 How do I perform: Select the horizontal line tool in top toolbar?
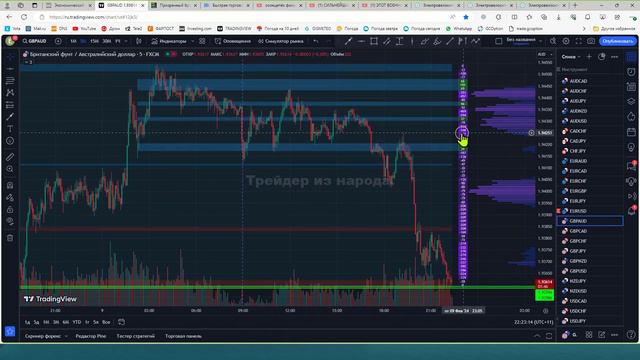click(x=361, y=41)
